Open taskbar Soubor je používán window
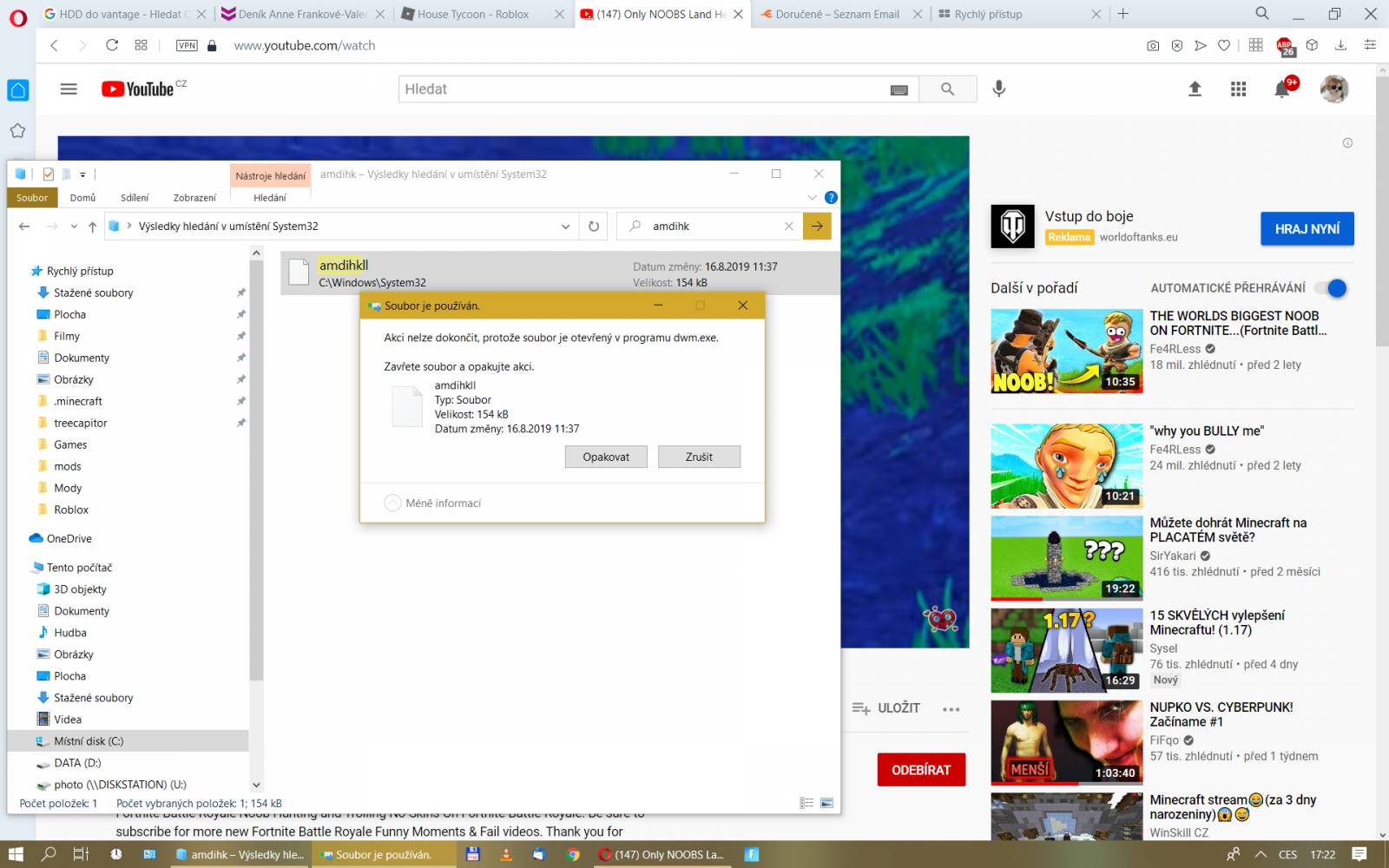The image size is (1389, 868). tap(383, 854)
